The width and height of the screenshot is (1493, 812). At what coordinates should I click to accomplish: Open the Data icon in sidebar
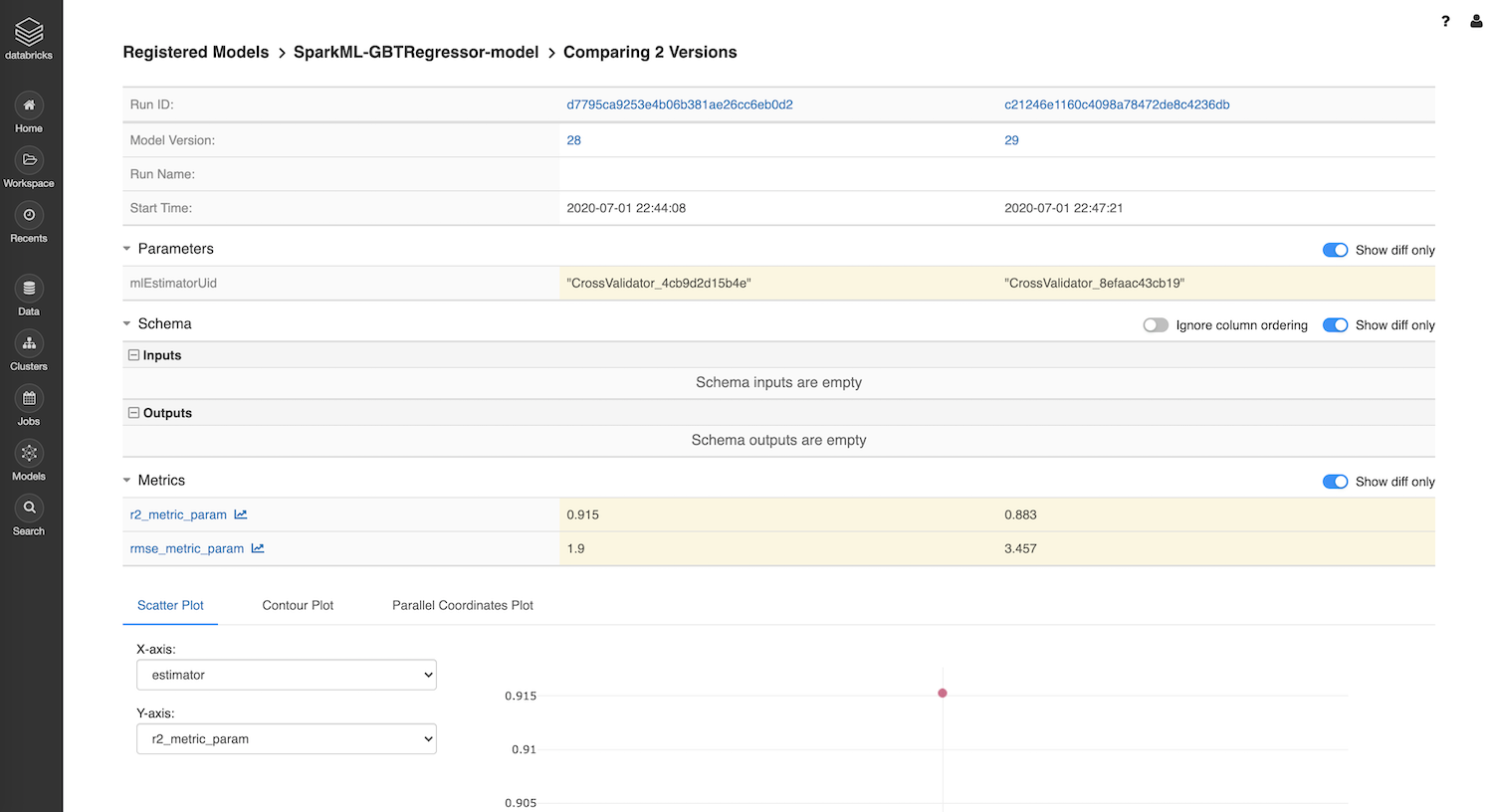pyautogui.click(x=29, y=289)
